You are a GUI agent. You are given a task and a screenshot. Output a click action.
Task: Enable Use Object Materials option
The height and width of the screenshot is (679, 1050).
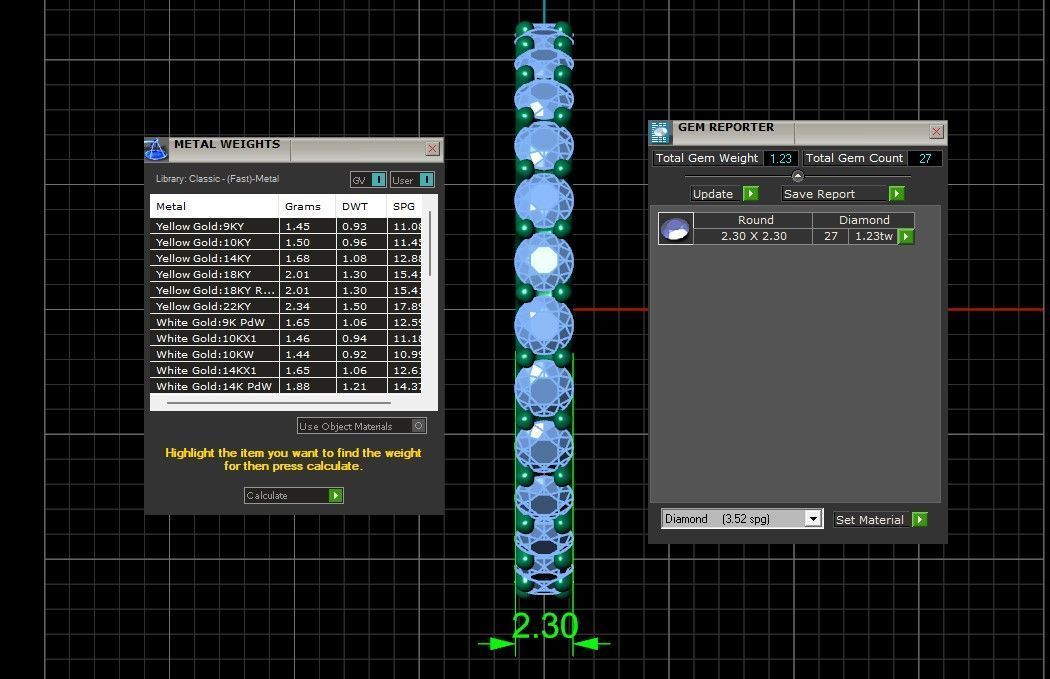[x=419, y=426]
